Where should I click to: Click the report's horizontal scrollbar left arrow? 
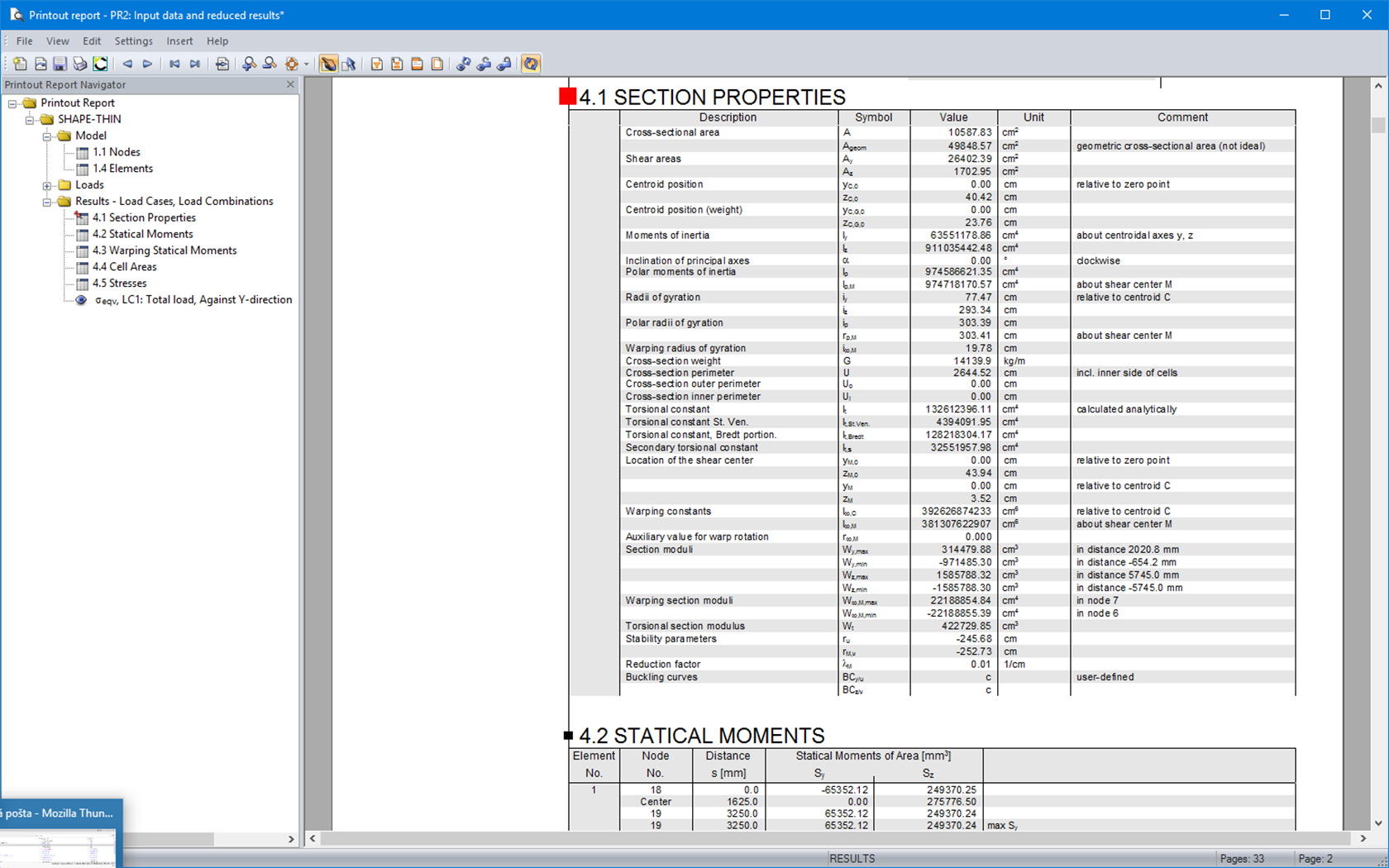[x=313, y=838]
